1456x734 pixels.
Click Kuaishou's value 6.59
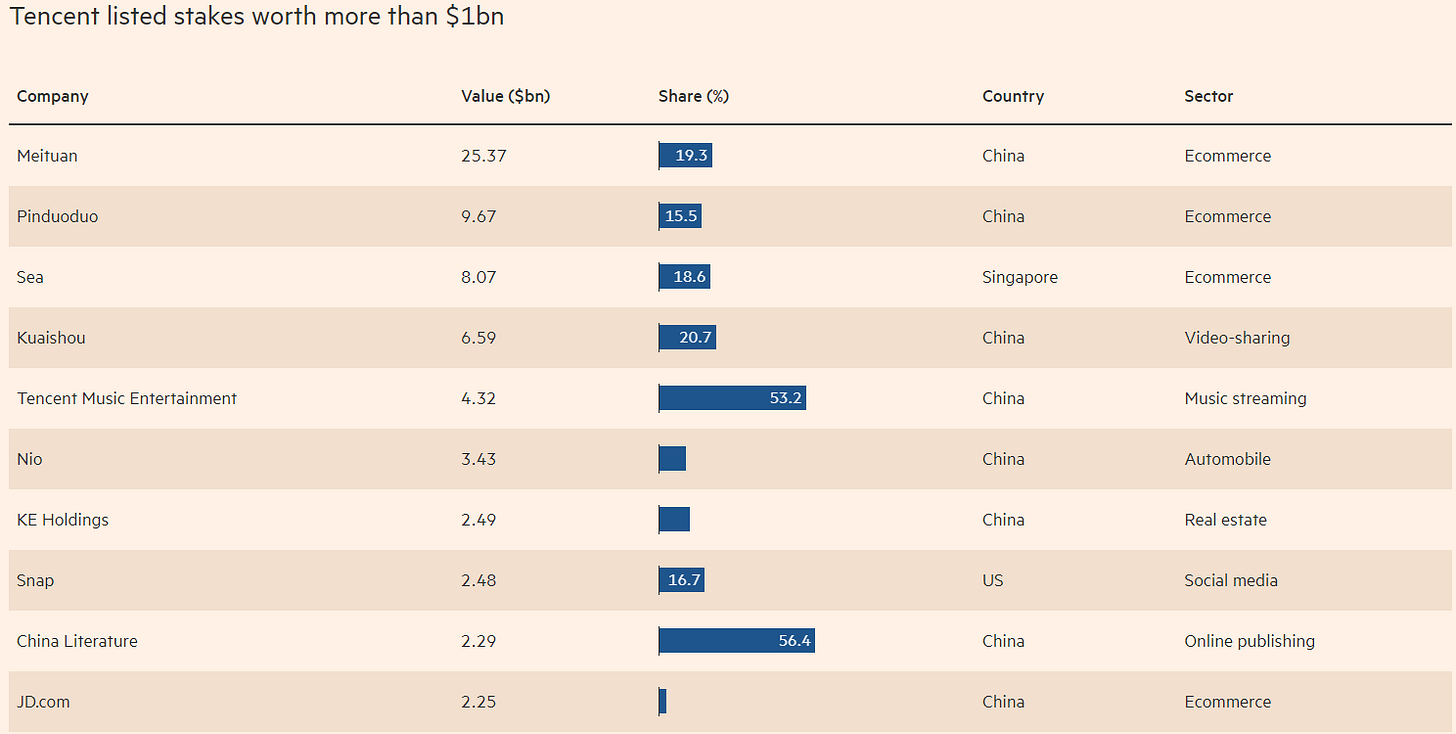point(478,338)
